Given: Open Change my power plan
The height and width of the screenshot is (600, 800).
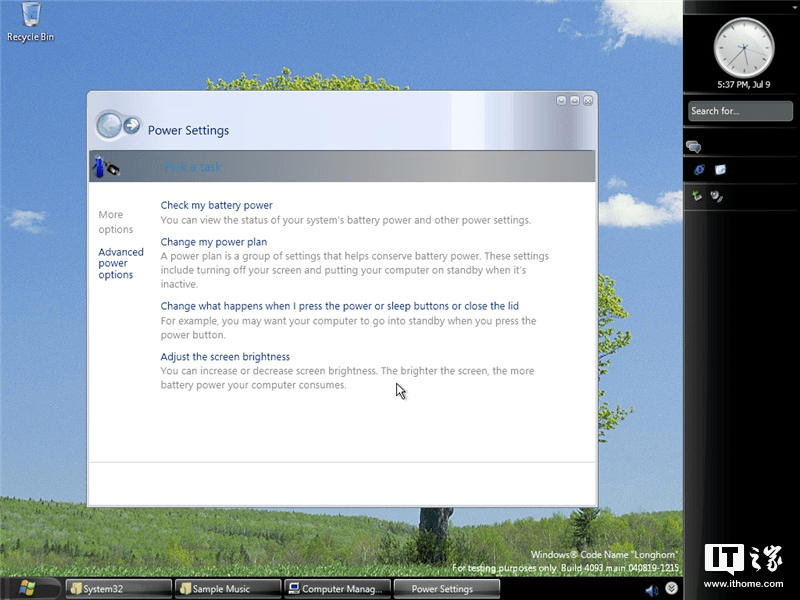Looking at the screenshot, I should 214,241.
